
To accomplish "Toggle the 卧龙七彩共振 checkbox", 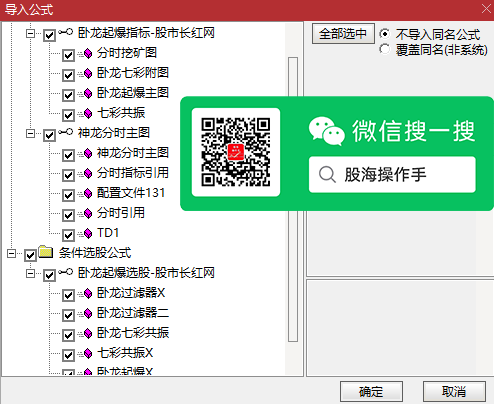I will coord(68,335).
